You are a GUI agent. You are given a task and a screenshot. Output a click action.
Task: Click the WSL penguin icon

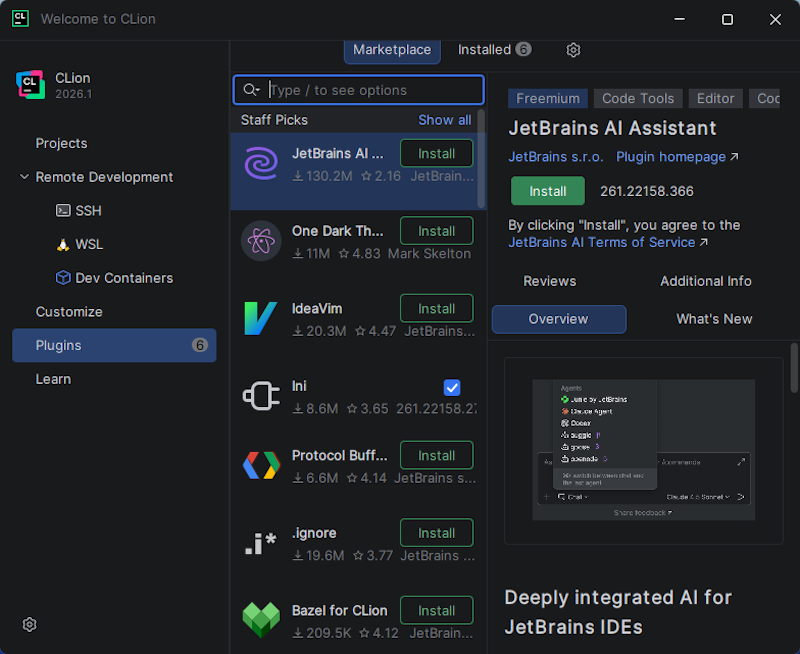coord(63,244)
